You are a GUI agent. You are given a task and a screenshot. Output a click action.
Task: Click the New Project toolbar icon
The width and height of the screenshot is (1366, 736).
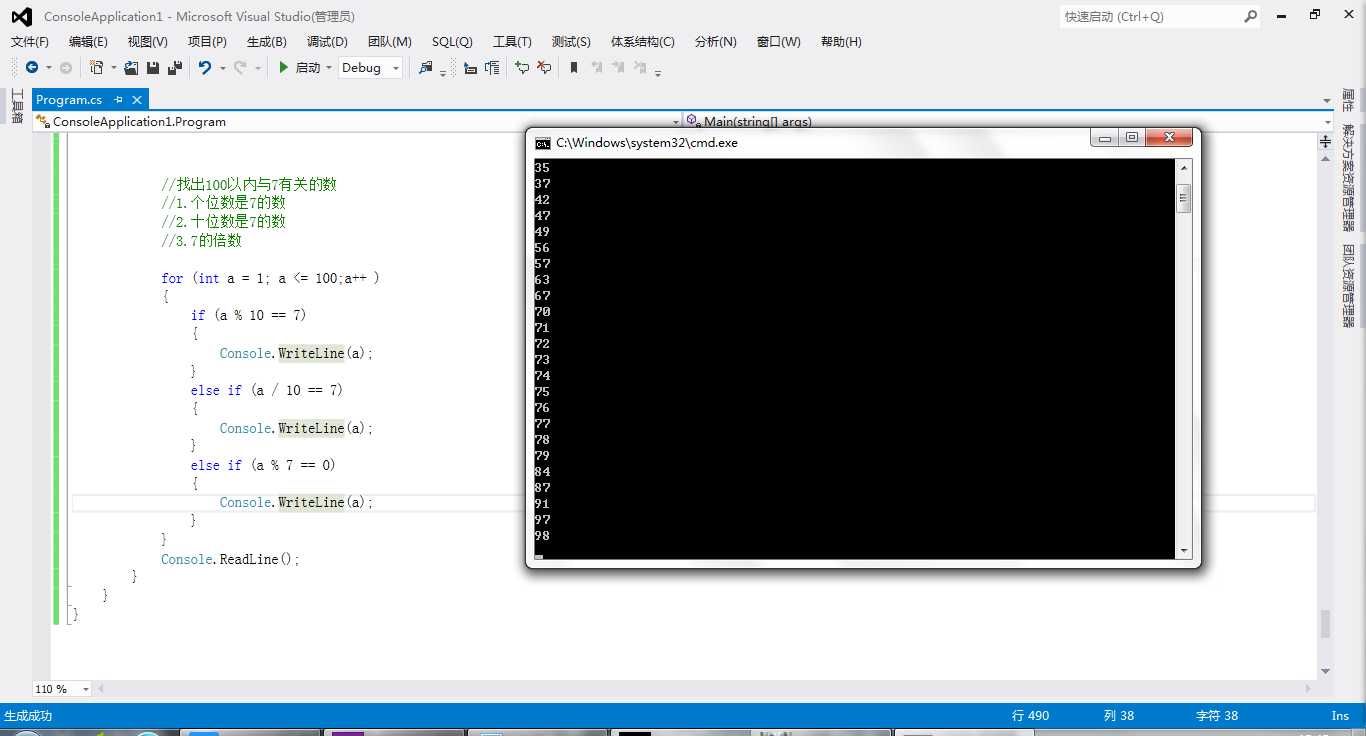[97, 67]
